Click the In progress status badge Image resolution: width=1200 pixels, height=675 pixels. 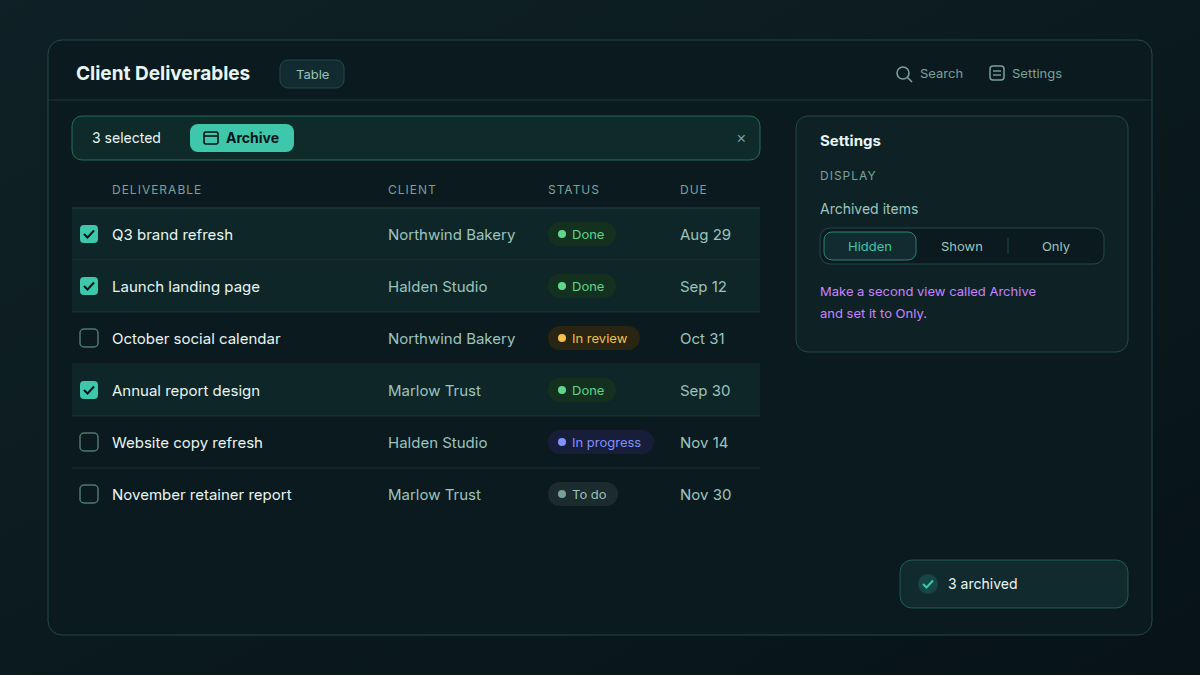(601, 442)
